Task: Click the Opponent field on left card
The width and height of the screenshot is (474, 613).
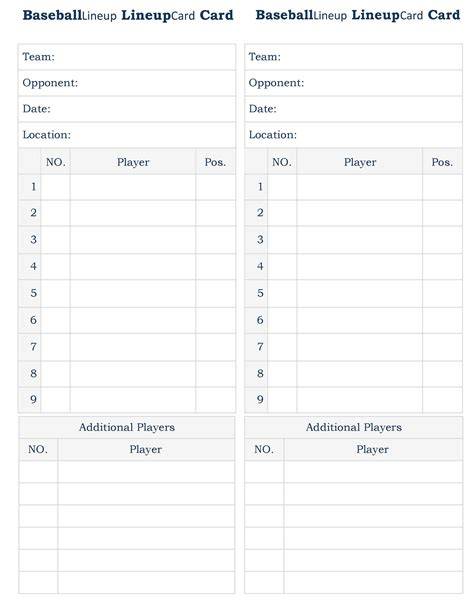Action: coord(127,83)
